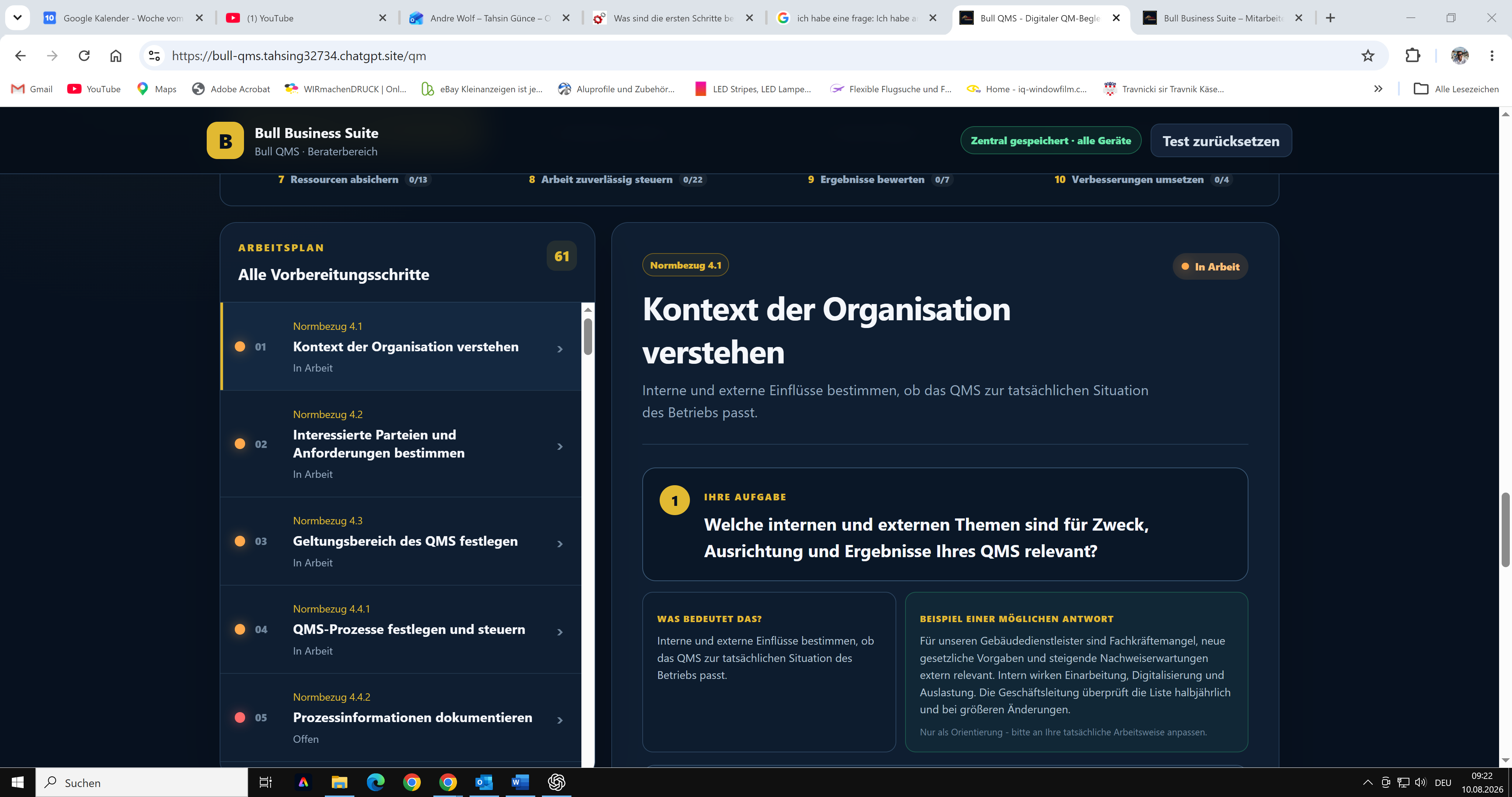Click the Arbeitsplan step count 61 badge
1512x797 pixels.
coord(562,256)
